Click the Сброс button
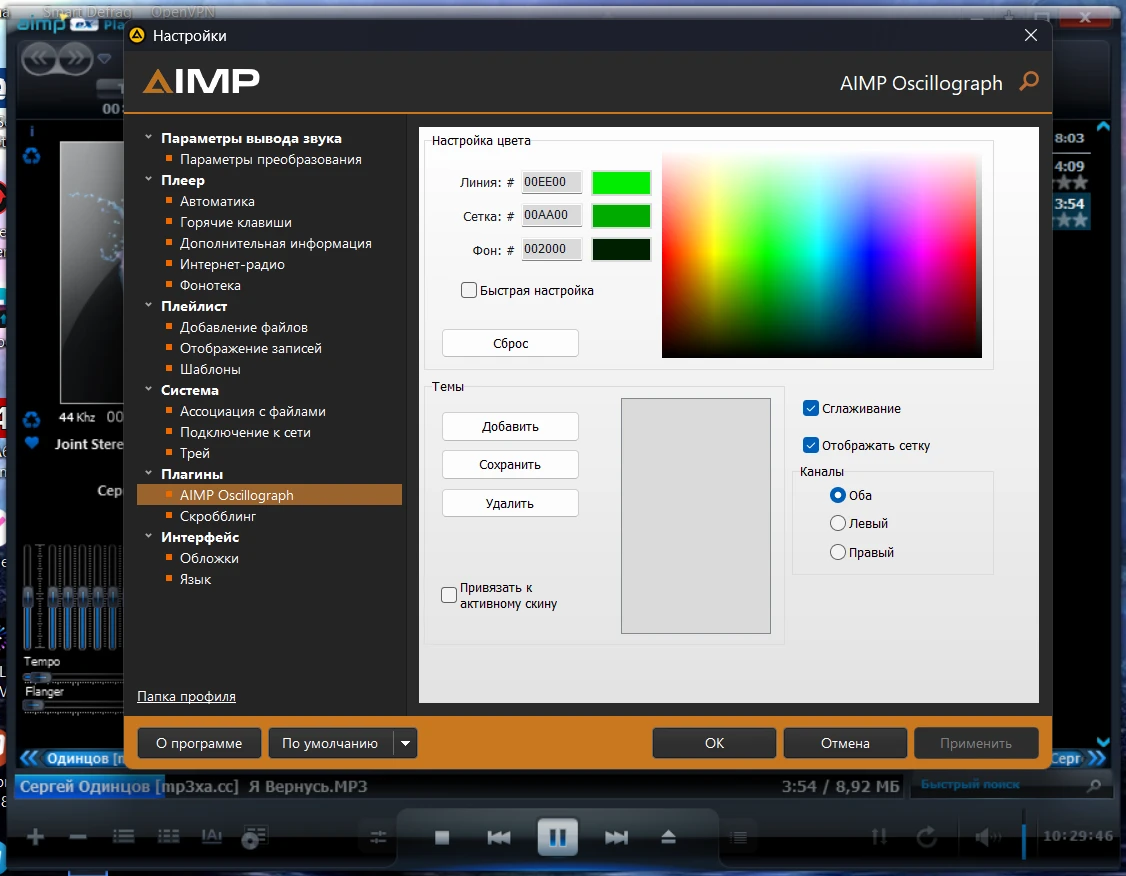The height and width of the screenshot is (876, 1126). (510, 343)
